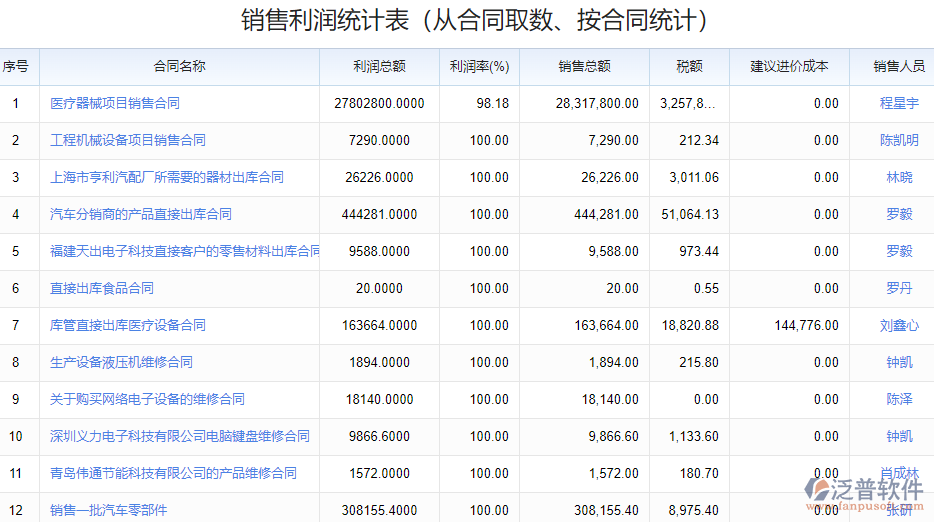Click the 合同名称 column header
Screen dimensions: 934x522
coord(179,67)
